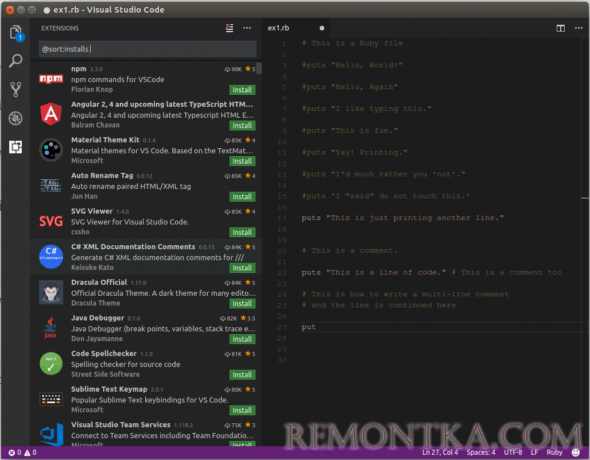The height and width of the screenshot is (460, 590).
Task: Click the unsaved dot on ex1.rb tab
Action: [x=322, y=28]
